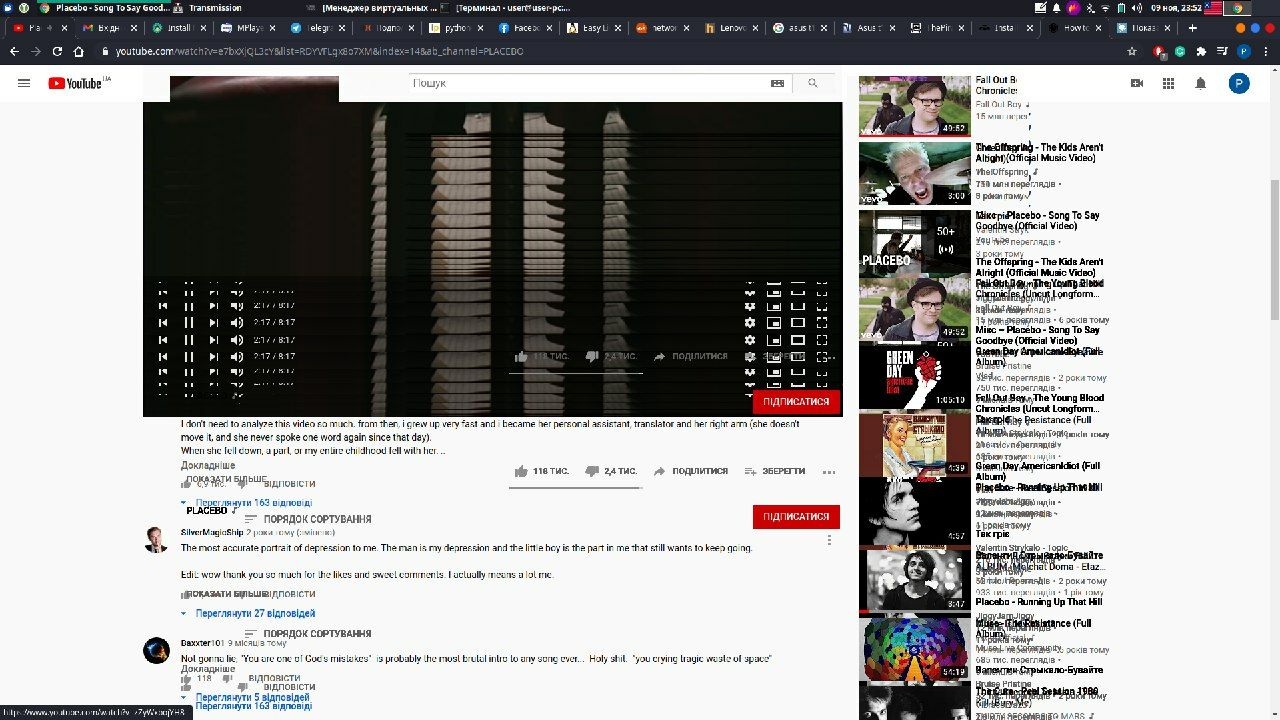Open ПОРЯДОК СОРТУВАННЯ sort menu above Daxxter101 comment
1280x720 pixels.
[308, 634]
